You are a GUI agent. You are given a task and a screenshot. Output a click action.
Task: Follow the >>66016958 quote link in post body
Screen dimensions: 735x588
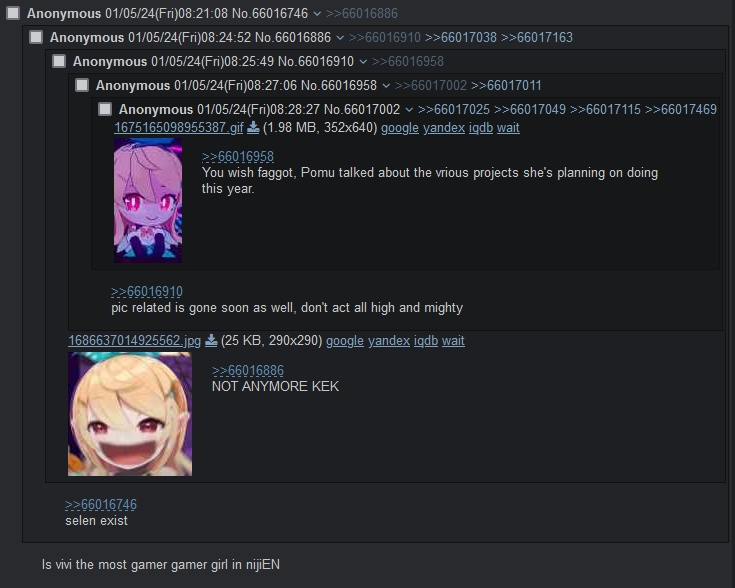(x=238, y=157)
